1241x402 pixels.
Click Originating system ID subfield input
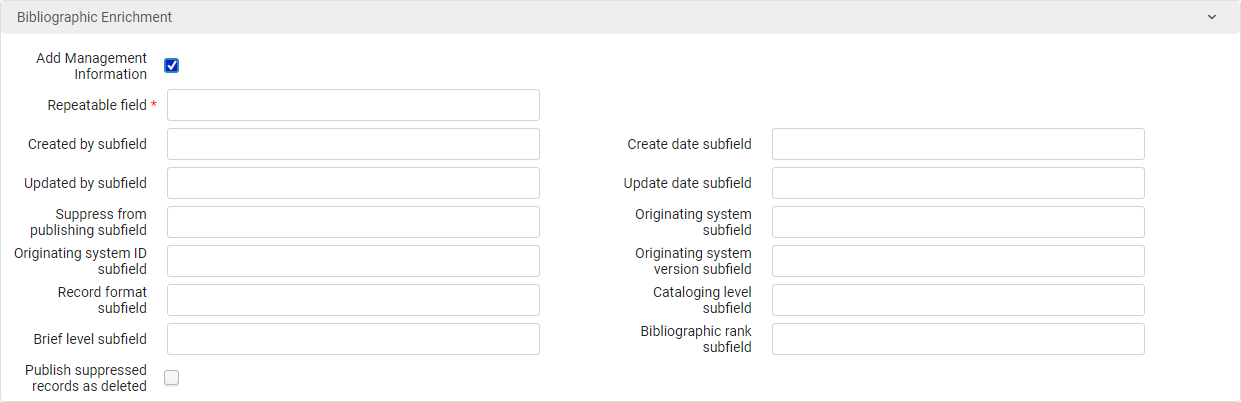(353, 261)
